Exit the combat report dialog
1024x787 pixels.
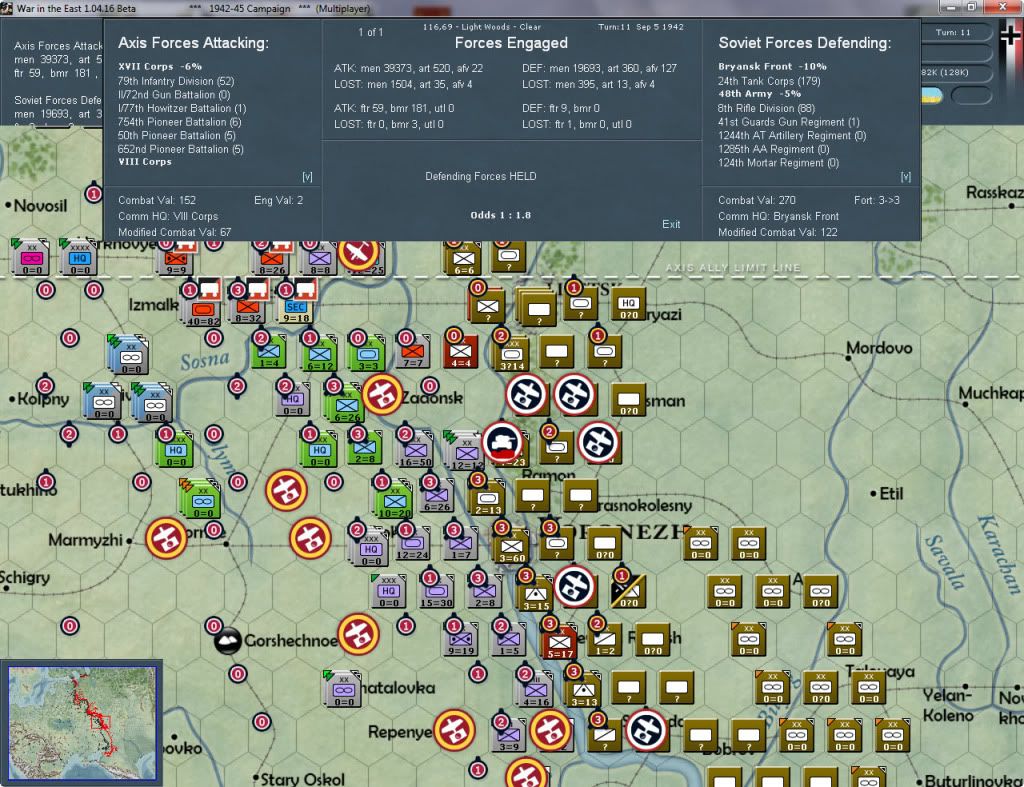(671, 224)
